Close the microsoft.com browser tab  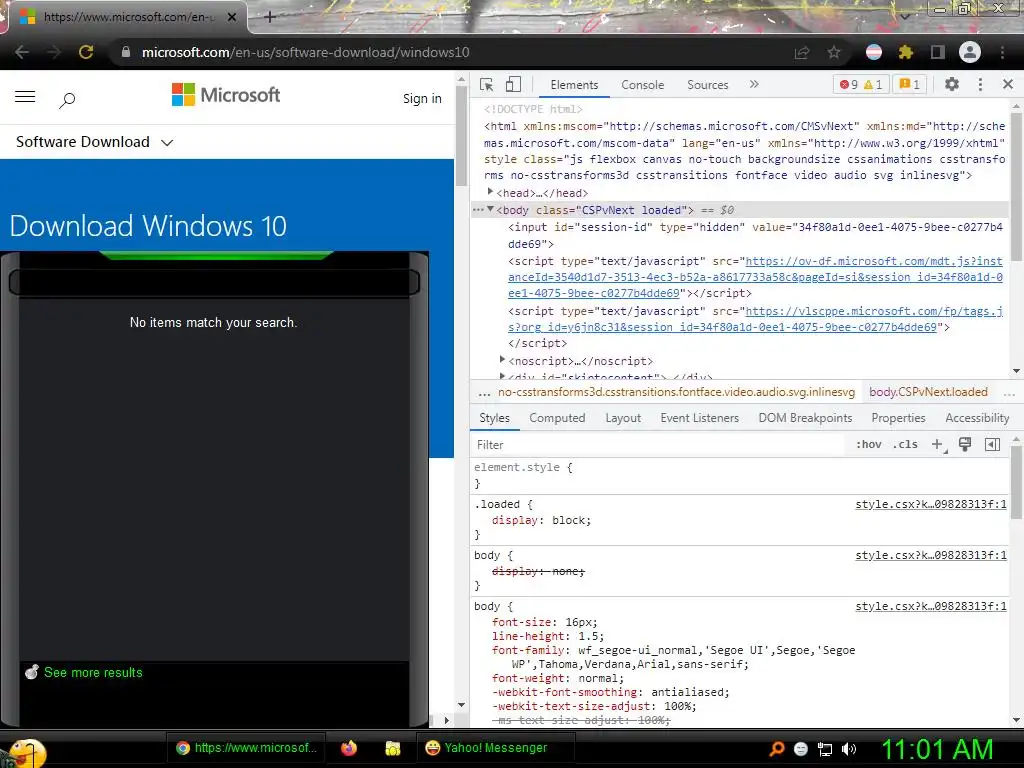(x=232, y=17)
